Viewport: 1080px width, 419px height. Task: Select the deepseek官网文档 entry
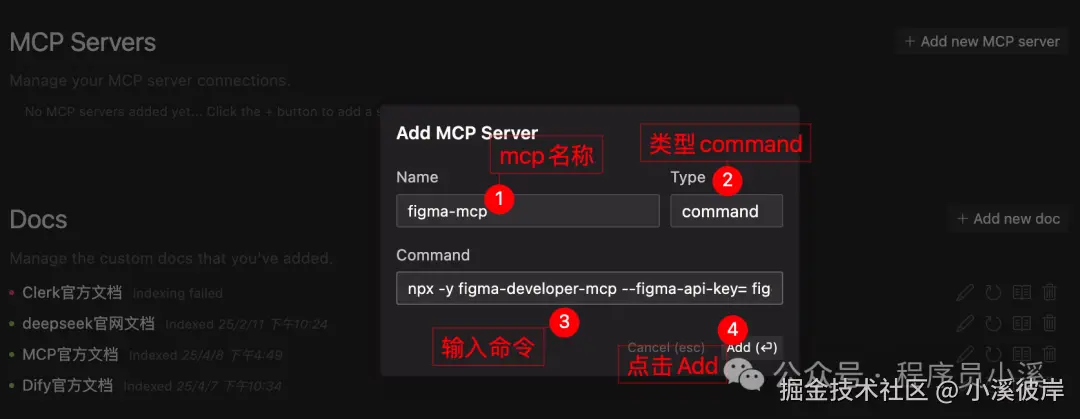point(88,324)
